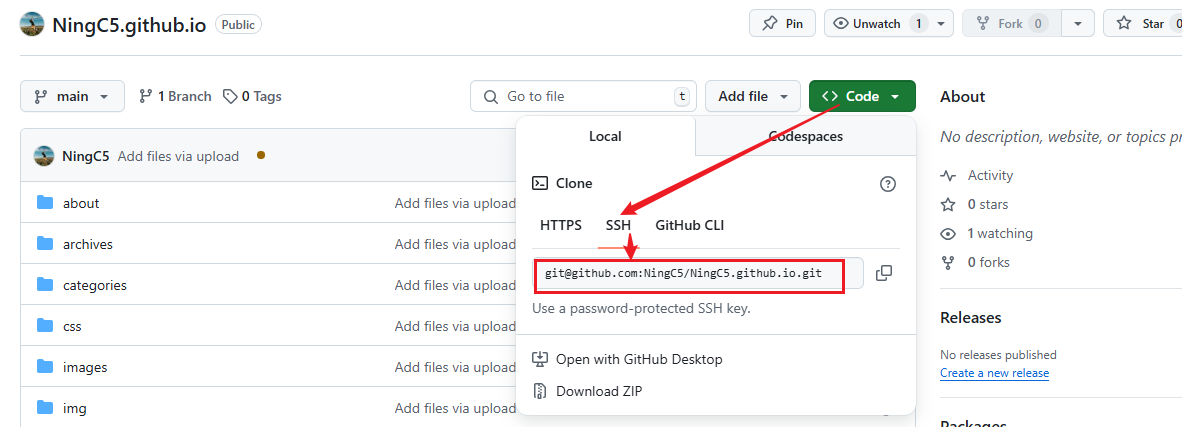Screen dimensions: 1182x427
Task: Click the tag icon next to 0 Tags
Action: [x=230, y=97]
